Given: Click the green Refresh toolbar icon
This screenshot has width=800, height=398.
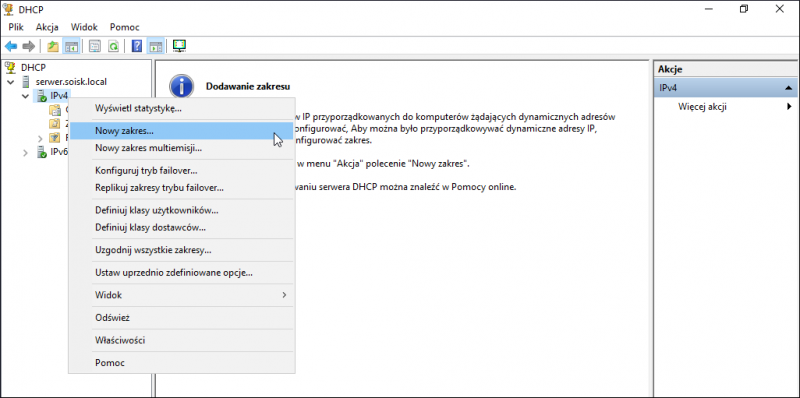Looking at the screenshot, I should tap(113, 46).
